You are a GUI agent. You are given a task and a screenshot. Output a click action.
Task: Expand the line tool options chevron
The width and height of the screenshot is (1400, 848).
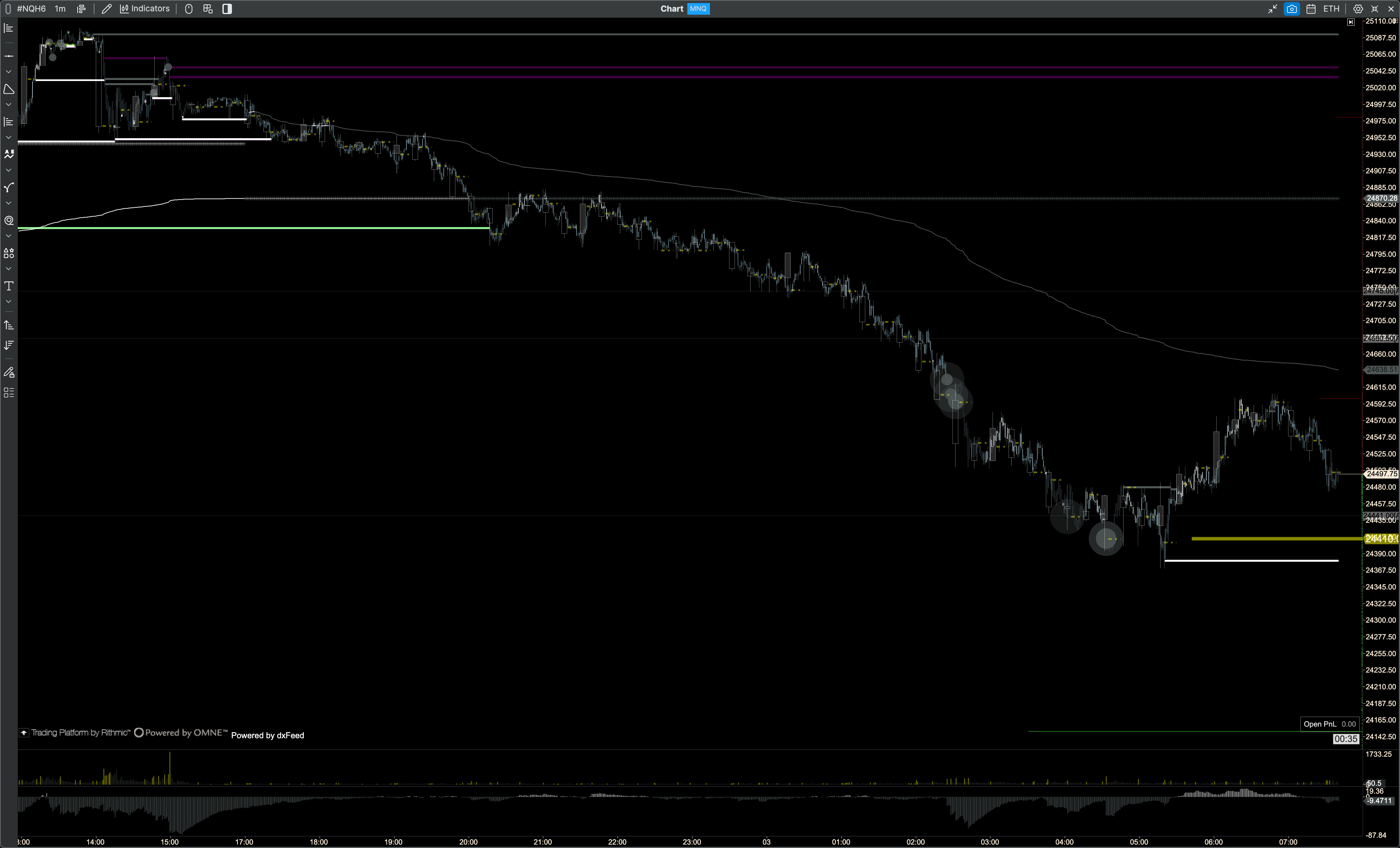9,71
